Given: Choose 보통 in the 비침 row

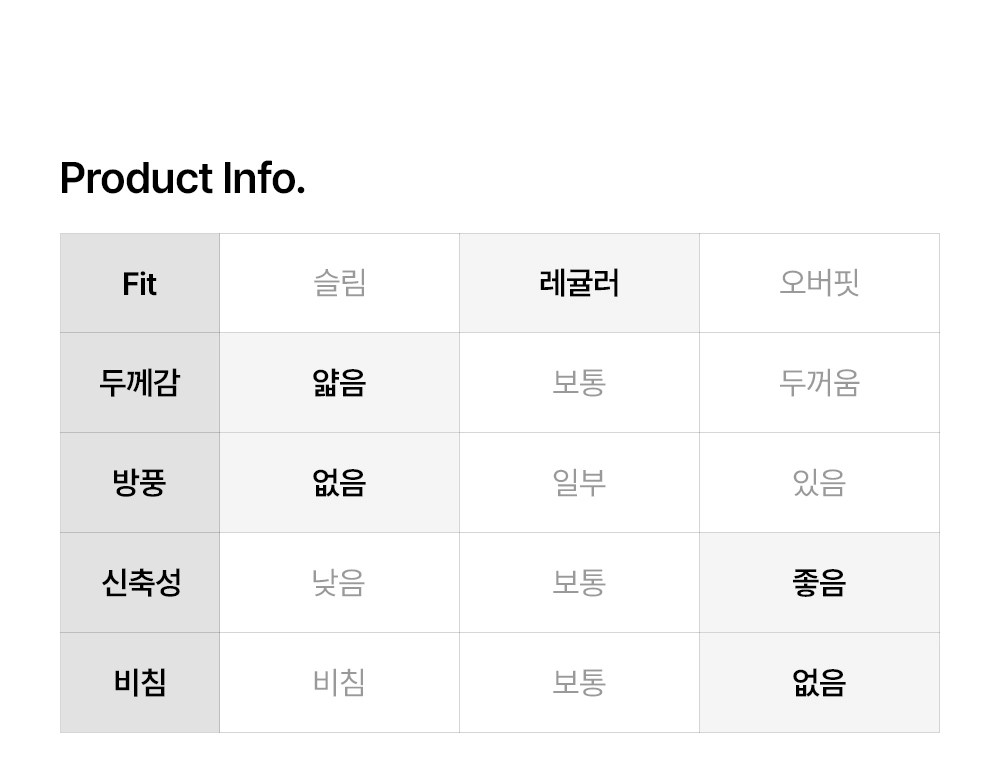Looking at the screenshot, I should 579,683.
